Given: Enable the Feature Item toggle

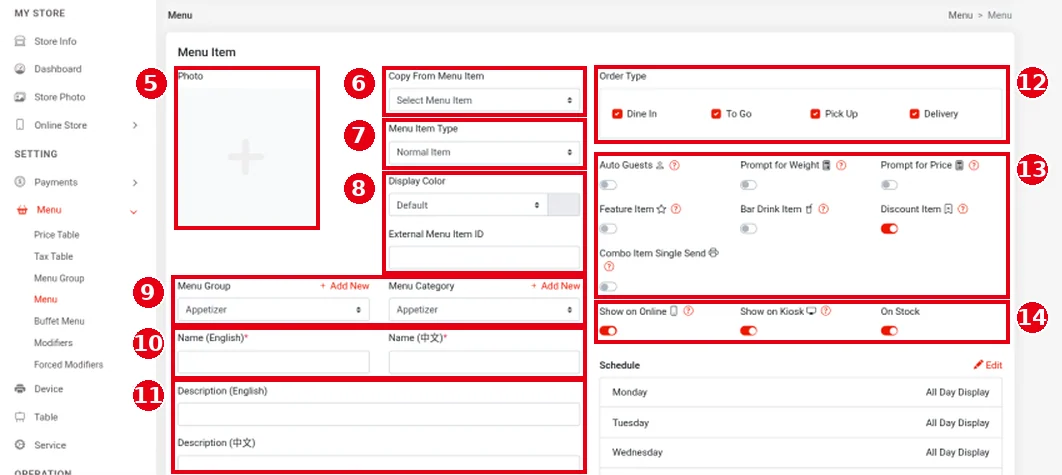Looking at the screenshot, I should [608, 229].
